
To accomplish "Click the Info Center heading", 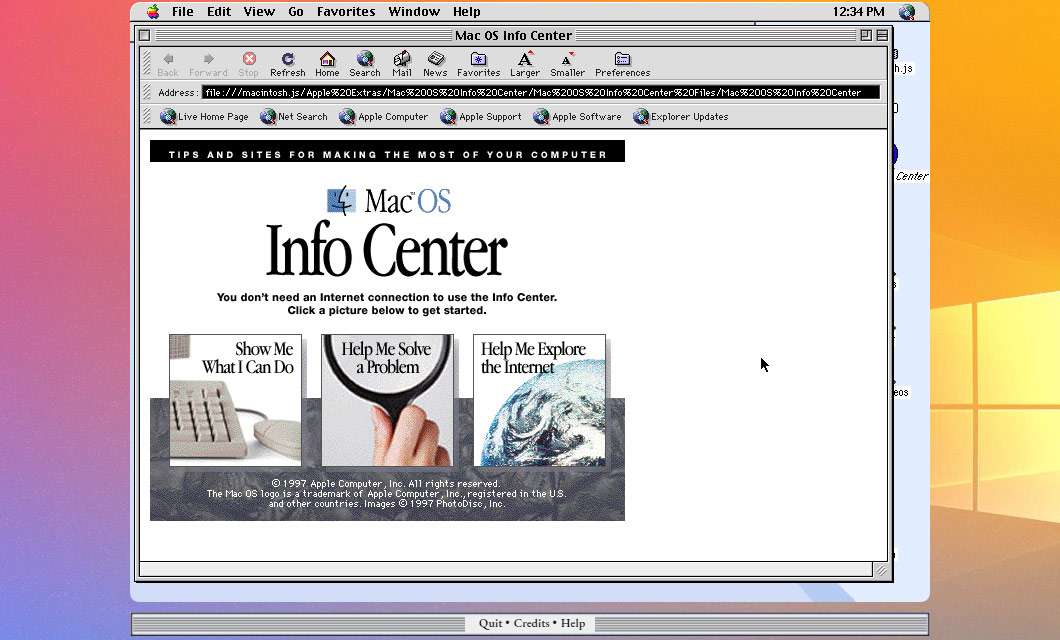I will pos(387,251).
